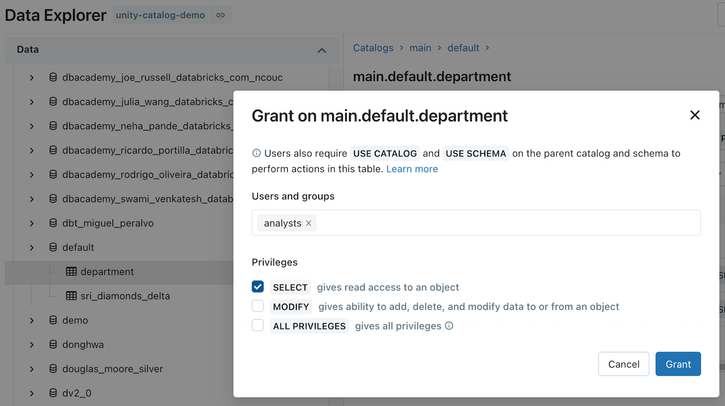Click database icon for dbt_miguel_peralvo
Screen dimensions: 725x406
[53, 223]
